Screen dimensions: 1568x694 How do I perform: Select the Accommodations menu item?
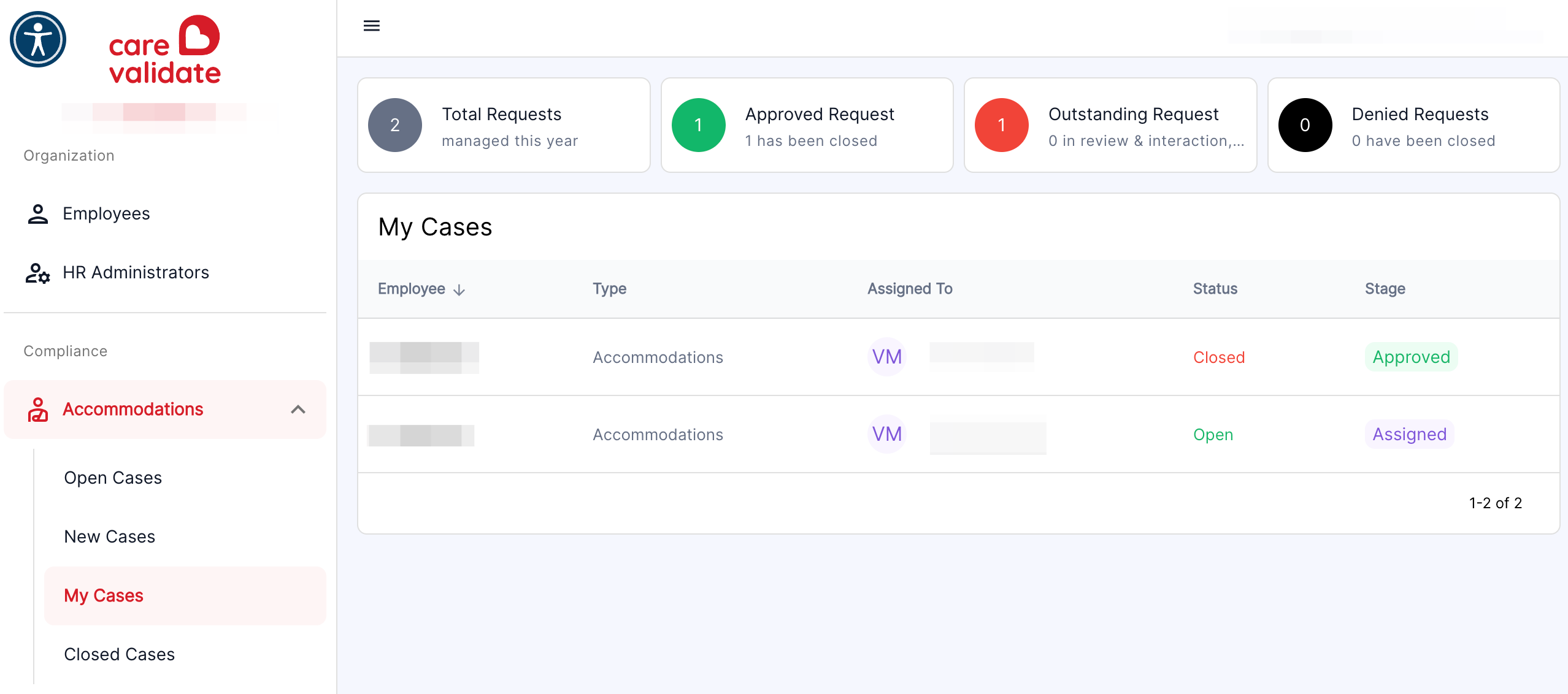coord(165,410)
